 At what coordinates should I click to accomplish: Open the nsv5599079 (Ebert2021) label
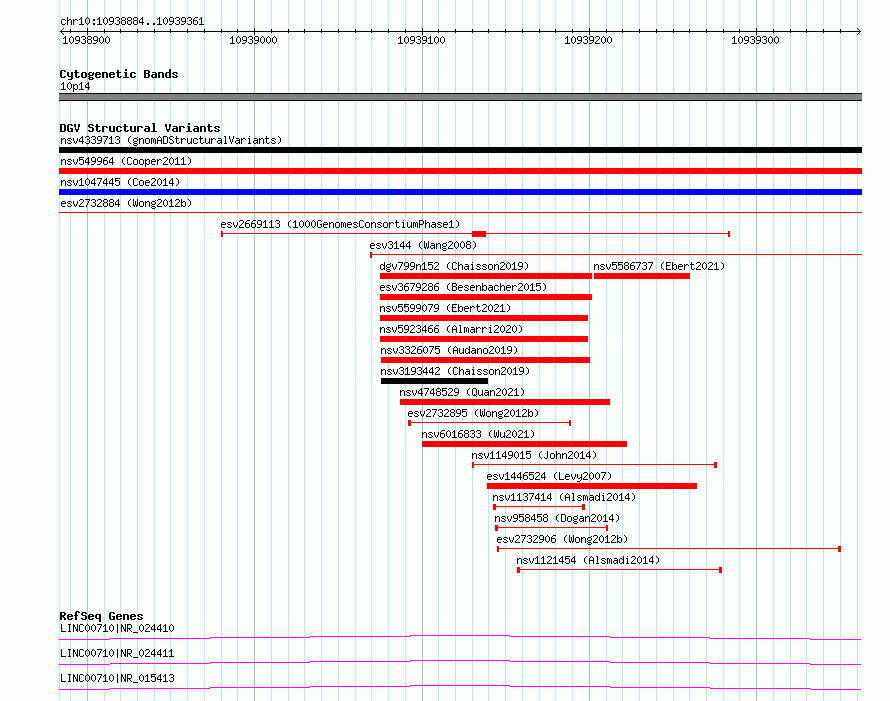pos(445,308)
